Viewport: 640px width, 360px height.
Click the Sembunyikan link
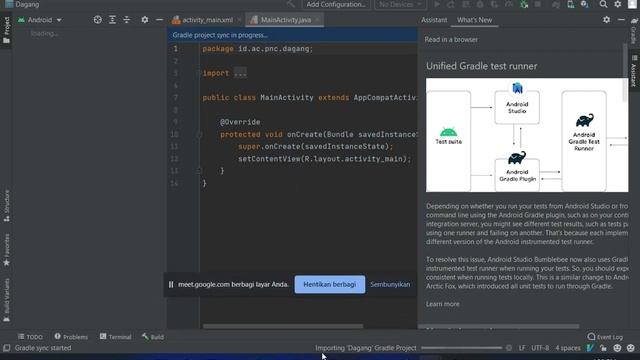(x=390, y=284)
